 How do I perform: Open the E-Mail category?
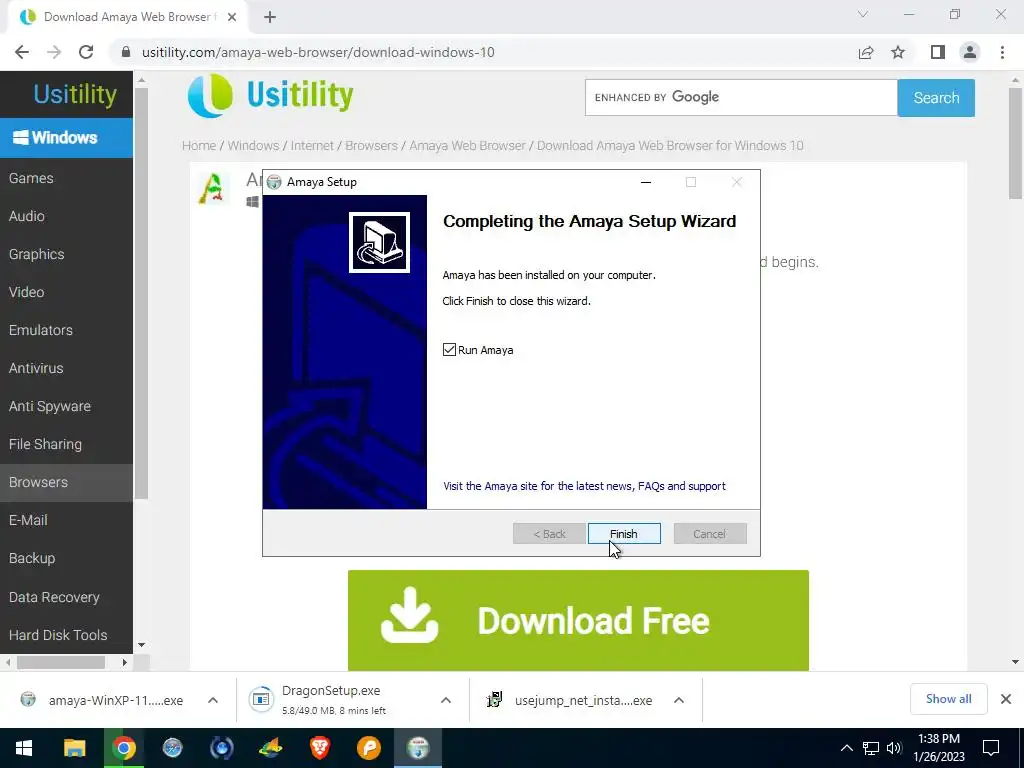click(x=28, y=520)
